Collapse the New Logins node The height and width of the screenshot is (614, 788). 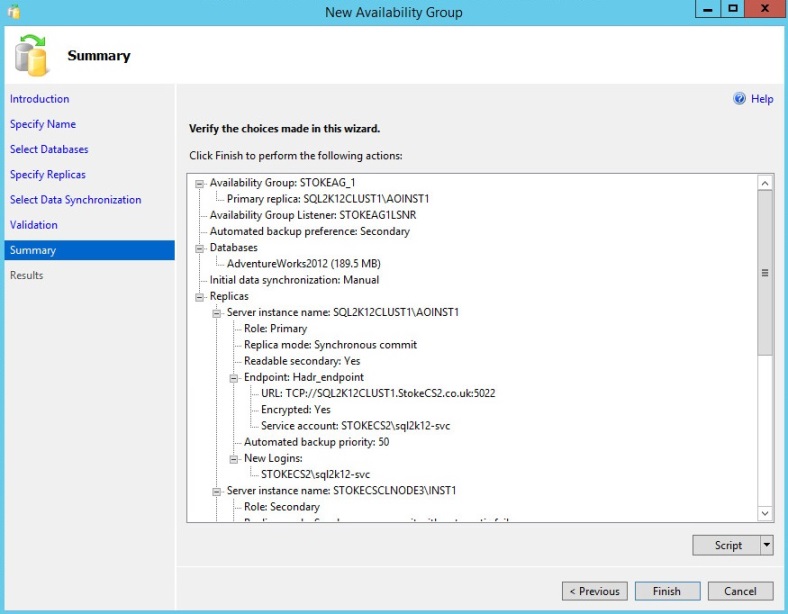pyautogui.click(x=234, y=459)
